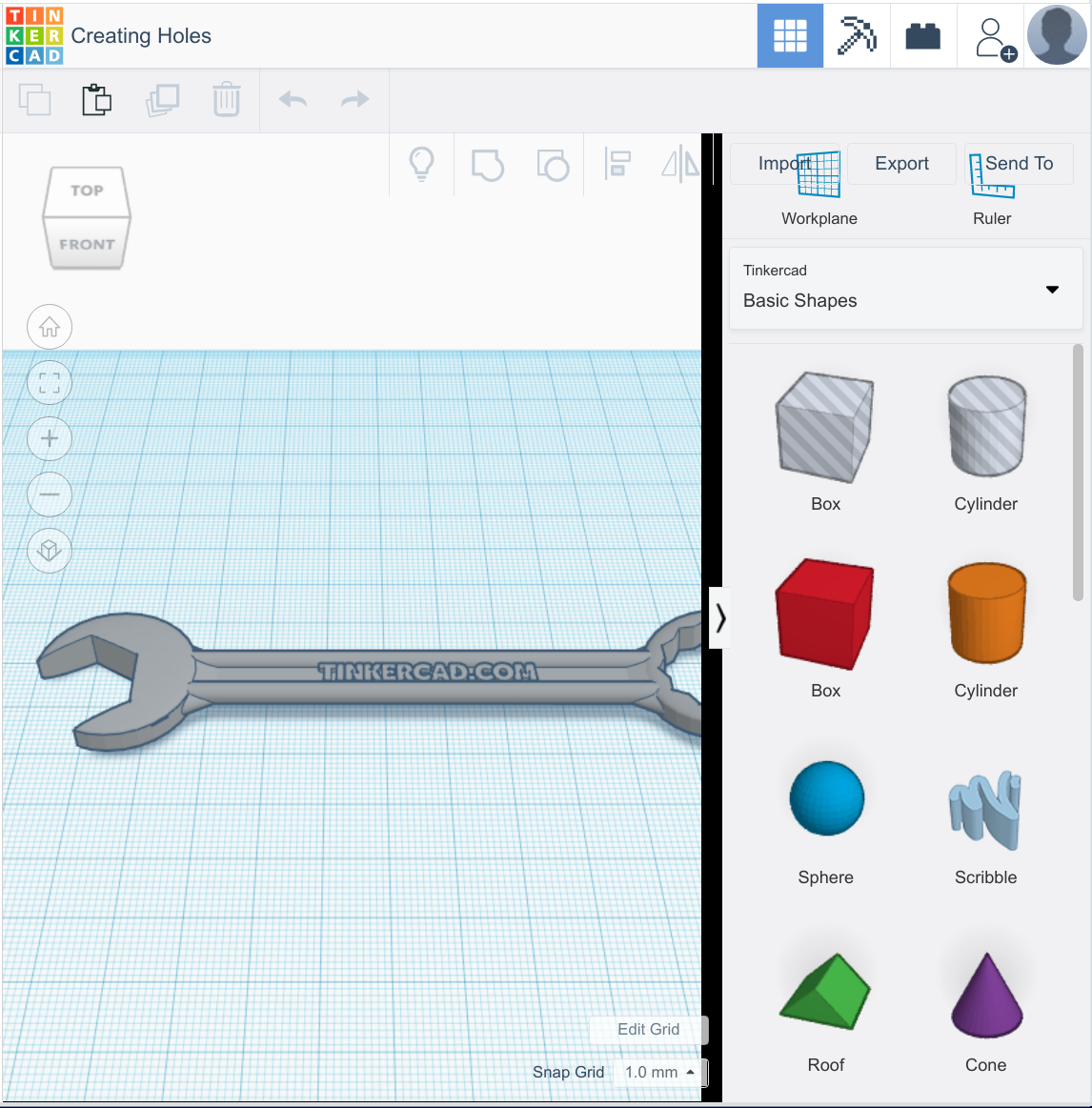Click the Edit Grid button
1092x1108 pixels.
648,1029
